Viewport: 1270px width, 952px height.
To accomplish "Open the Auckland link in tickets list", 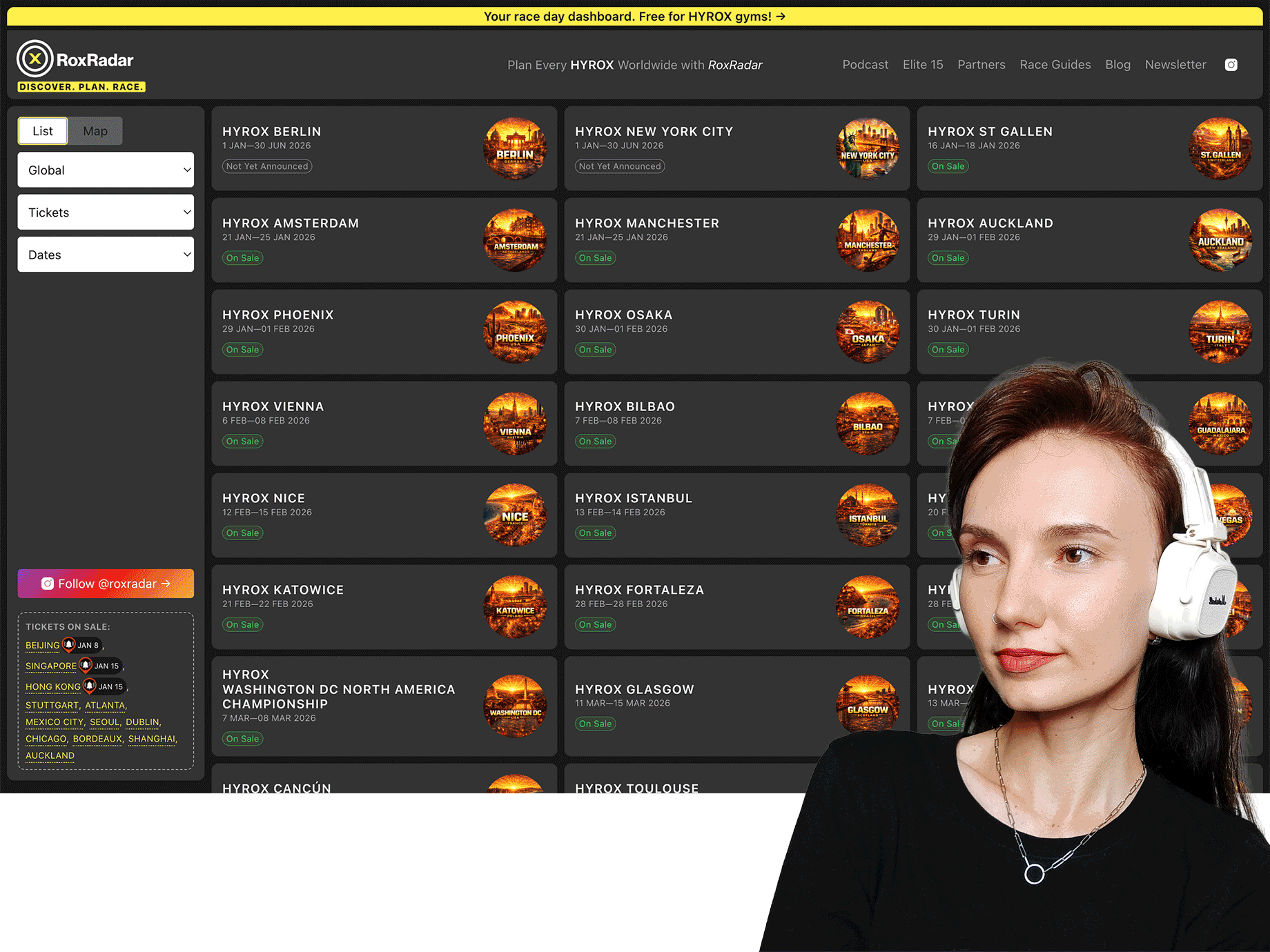I will (x=50, y=755).
